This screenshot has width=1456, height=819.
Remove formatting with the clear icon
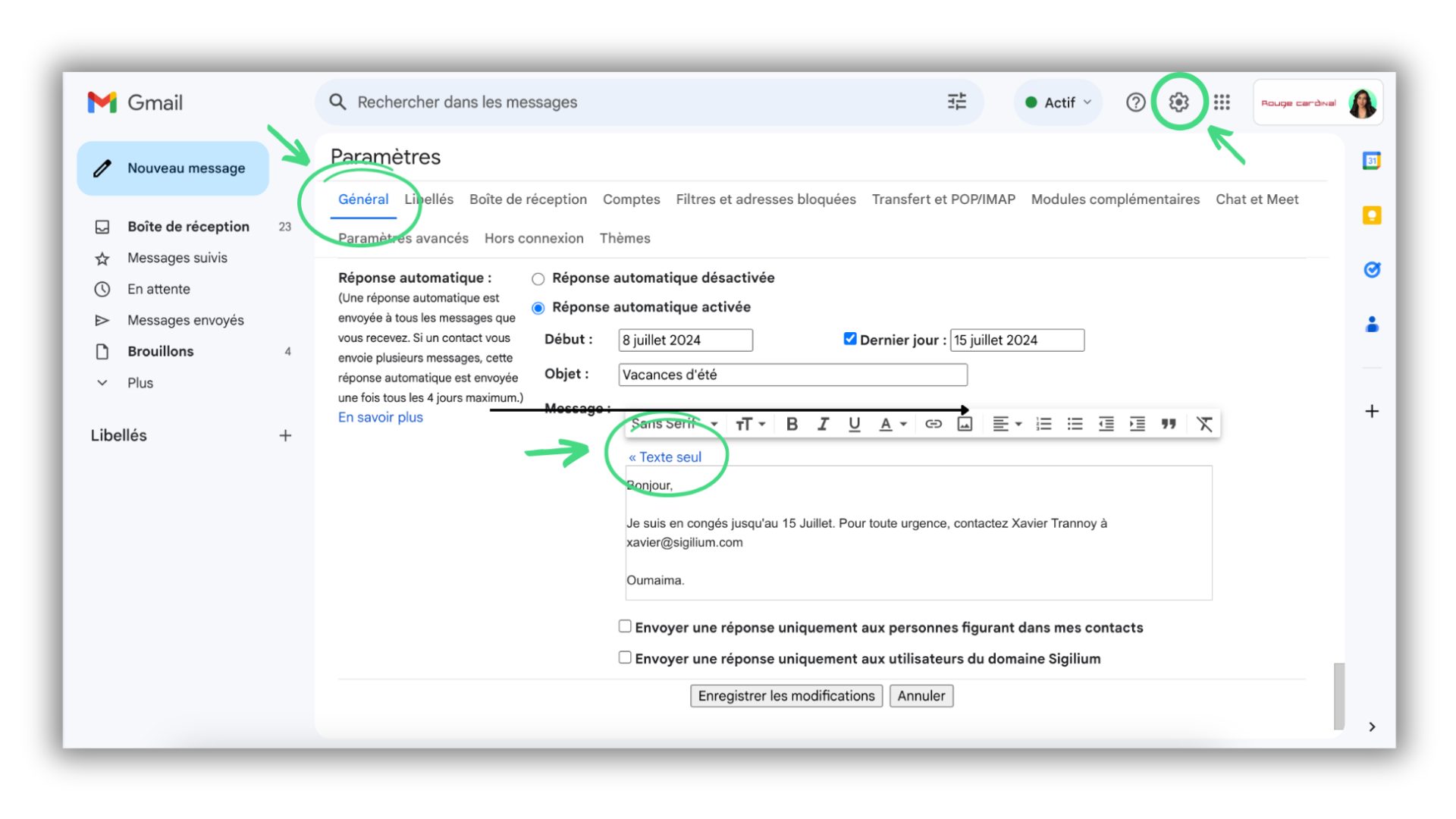(1204, 424)
